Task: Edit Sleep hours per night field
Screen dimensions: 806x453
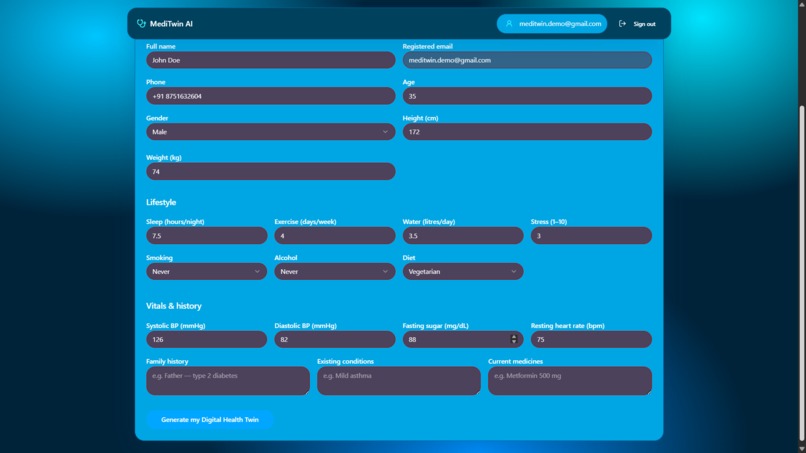Action: click(206, 235)
